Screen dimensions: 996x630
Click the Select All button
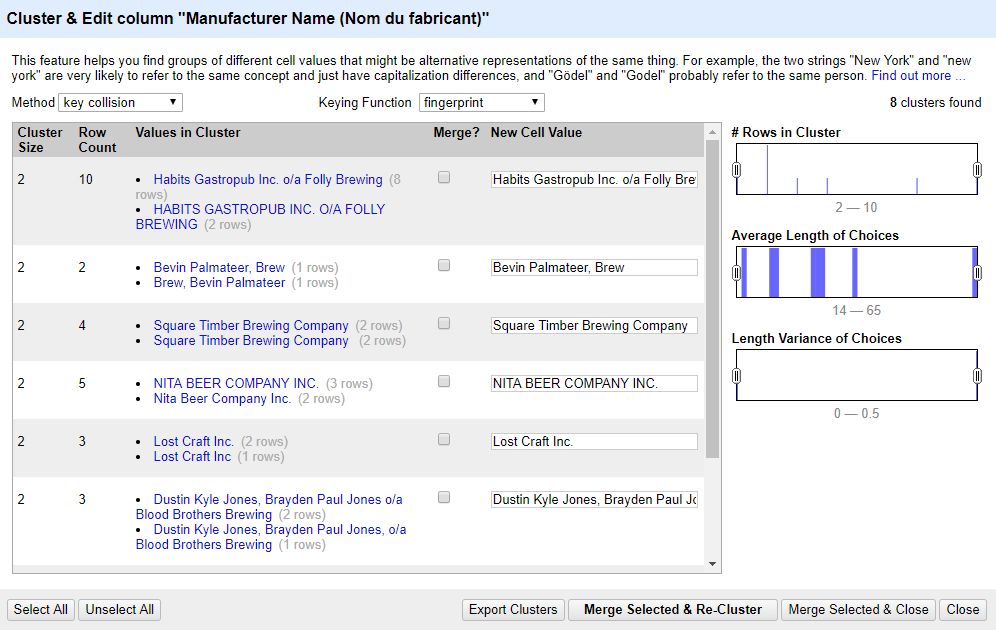tap(41, 610)
